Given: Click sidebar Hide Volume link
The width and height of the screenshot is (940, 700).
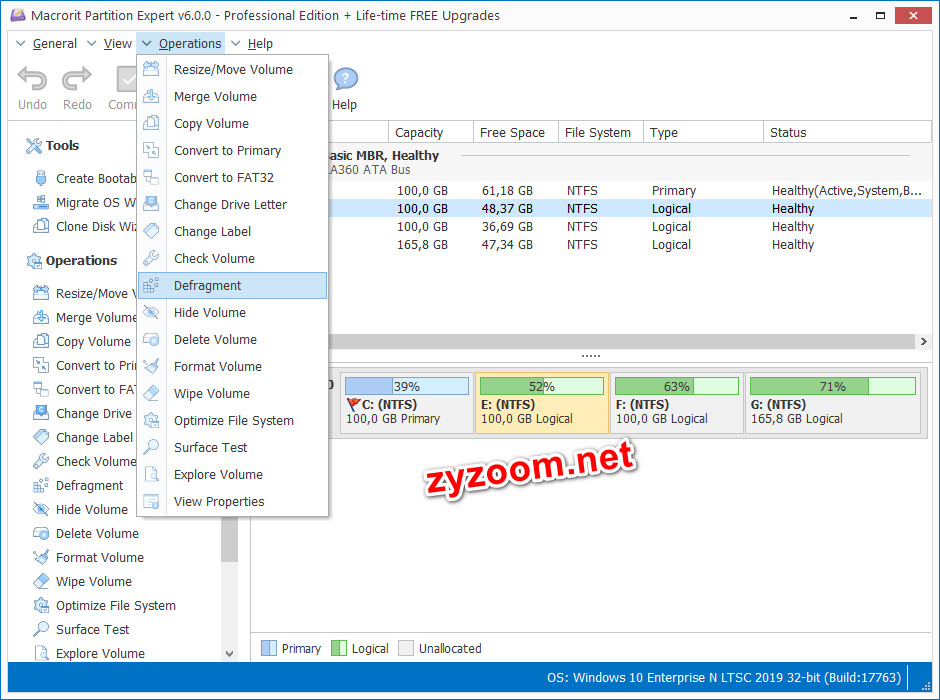Looking at the screenshot, I should point(92,509).
